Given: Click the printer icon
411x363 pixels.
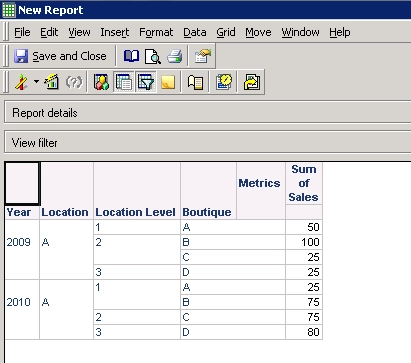Looking at the screenshot, I should coord(175,56).
